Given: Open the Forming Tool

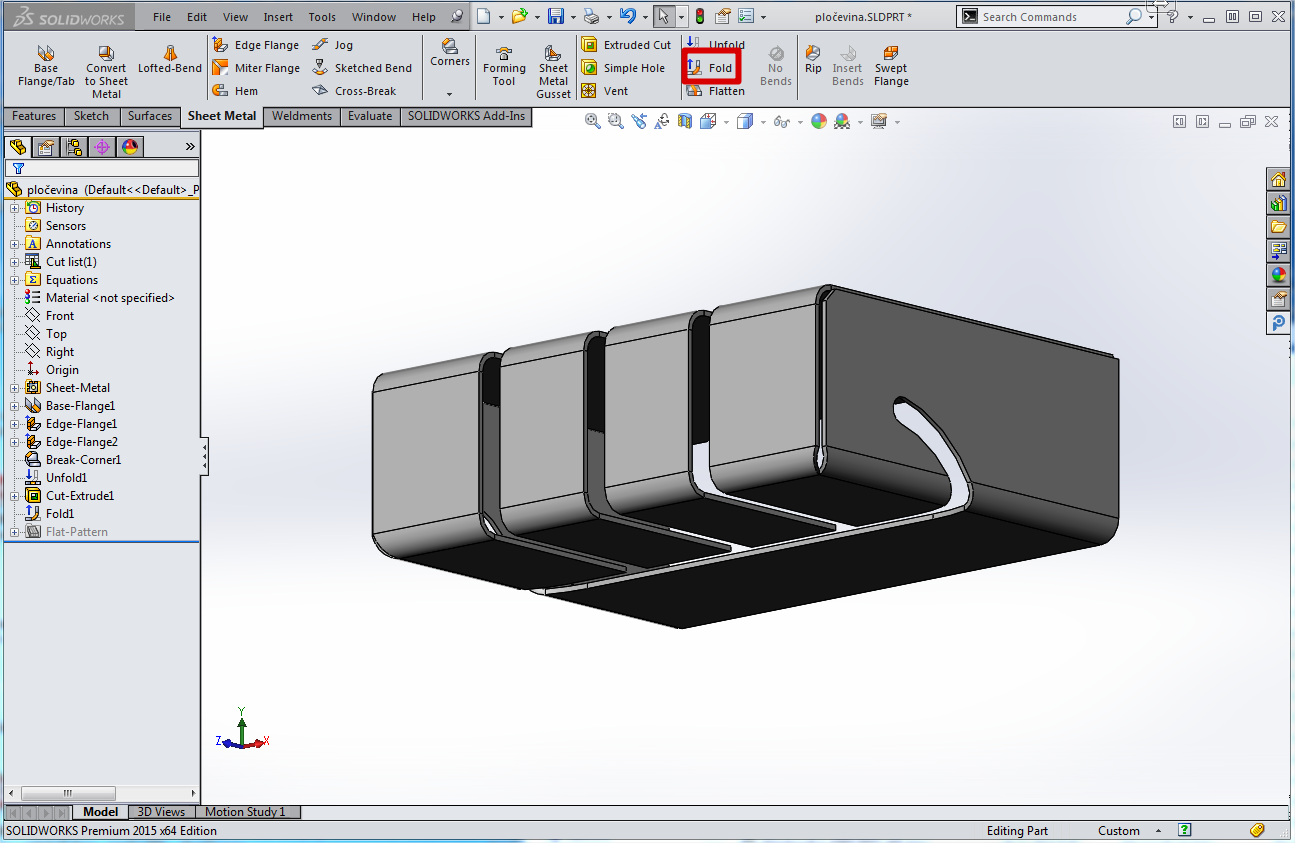Looking at the screenshot, I should [504, 67].
